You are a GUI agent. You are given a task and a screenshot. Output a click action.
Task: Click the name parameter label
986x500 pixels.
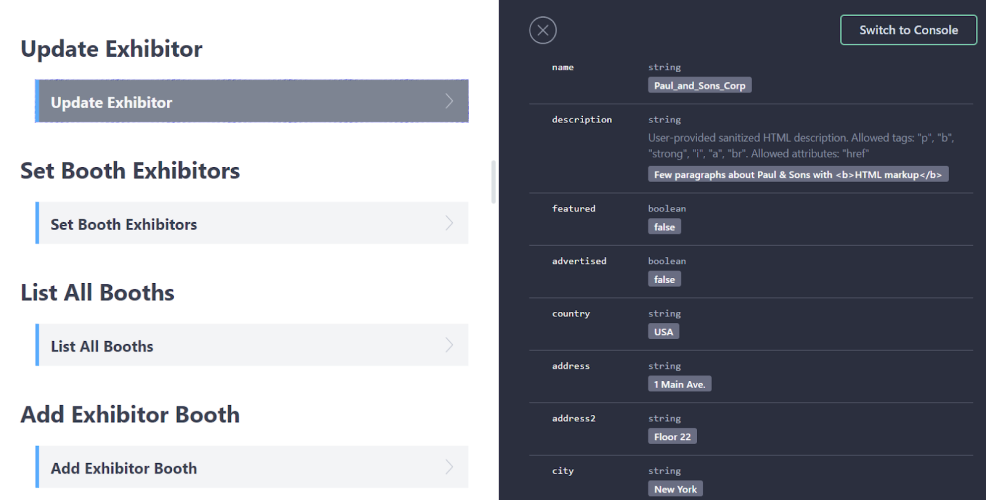pos(563,67)
